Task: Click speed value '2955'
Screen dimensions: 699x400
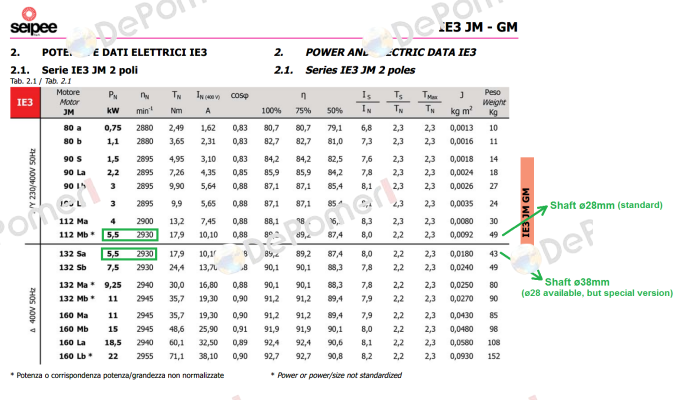Action: click(x=144, y=356)
